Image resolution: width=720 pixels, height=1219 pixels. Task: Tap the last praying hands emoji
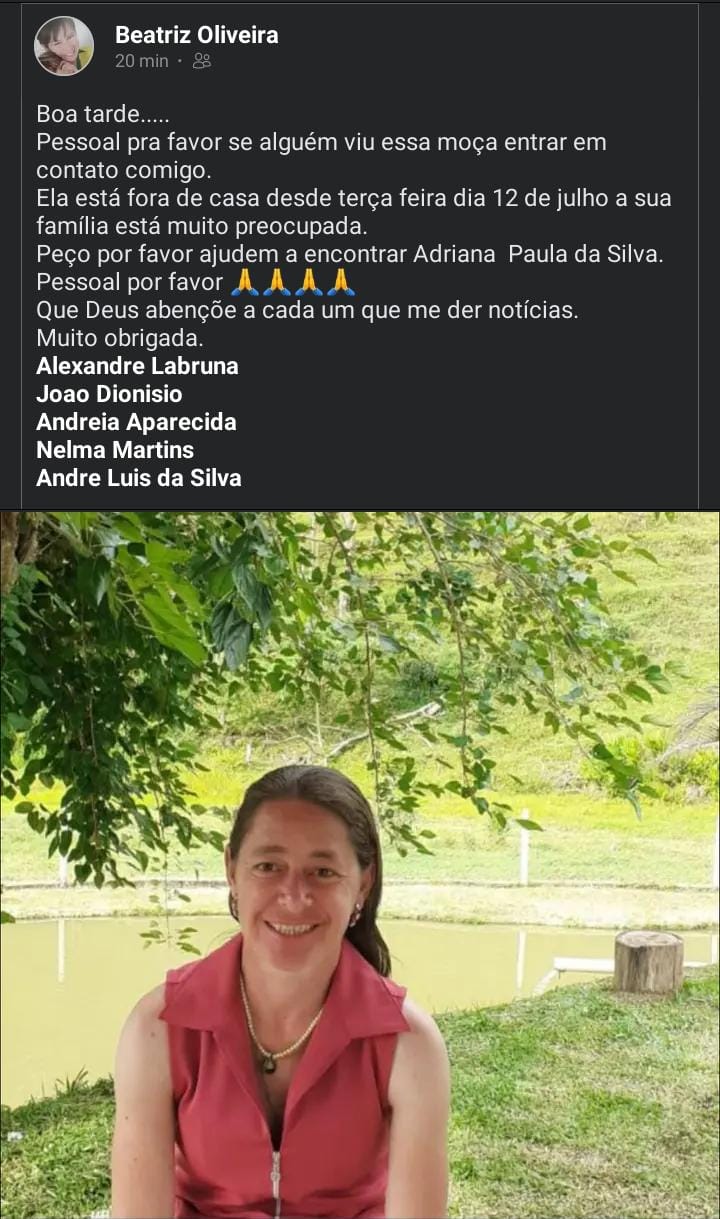[x=341, y=282]
